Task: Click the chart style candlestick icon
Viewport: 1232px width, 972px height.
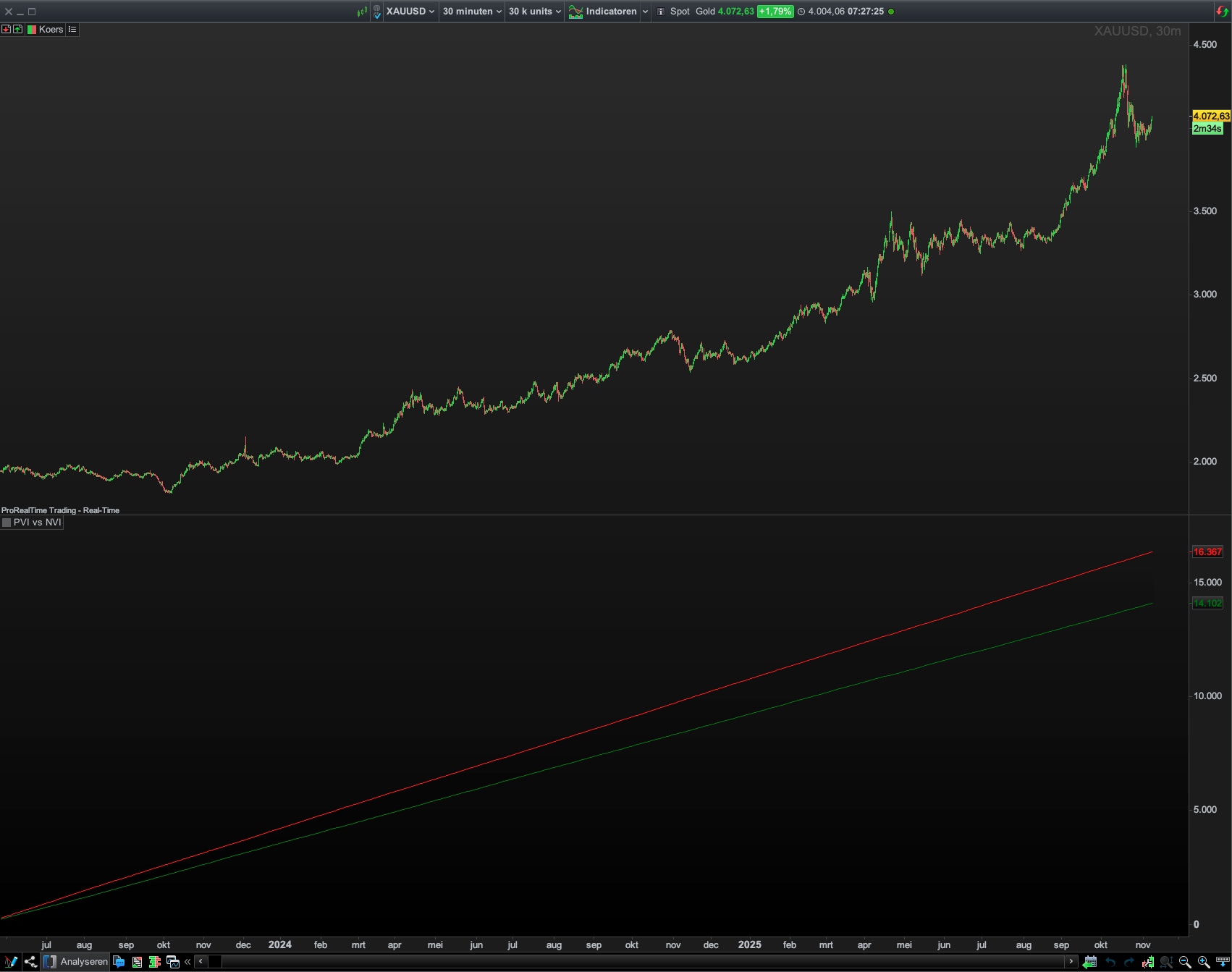Action: pos(362,12)
